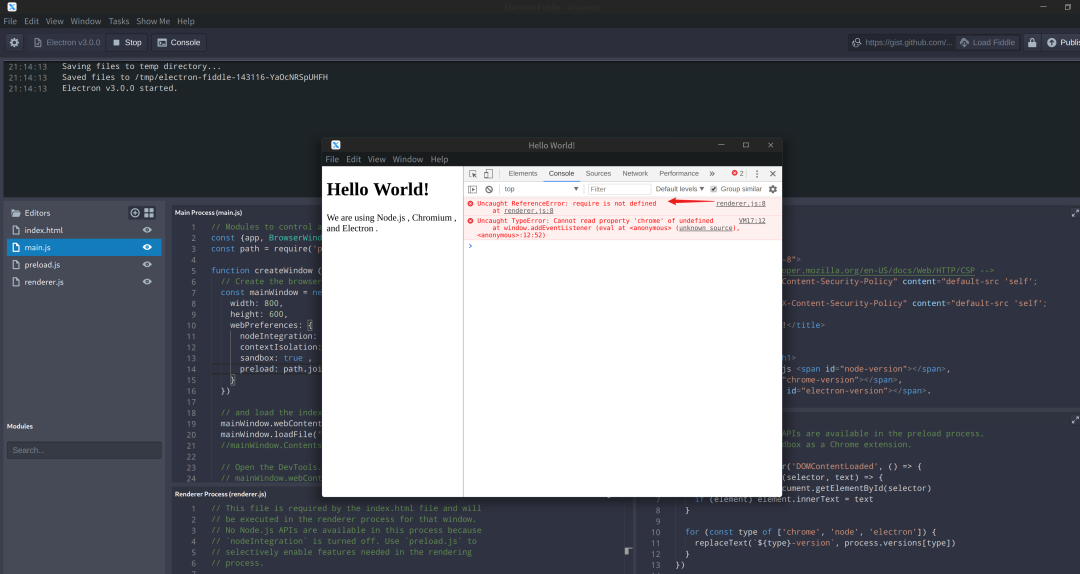
Task: Uncheck Group similar checkbox
Action: coord(714,189)
